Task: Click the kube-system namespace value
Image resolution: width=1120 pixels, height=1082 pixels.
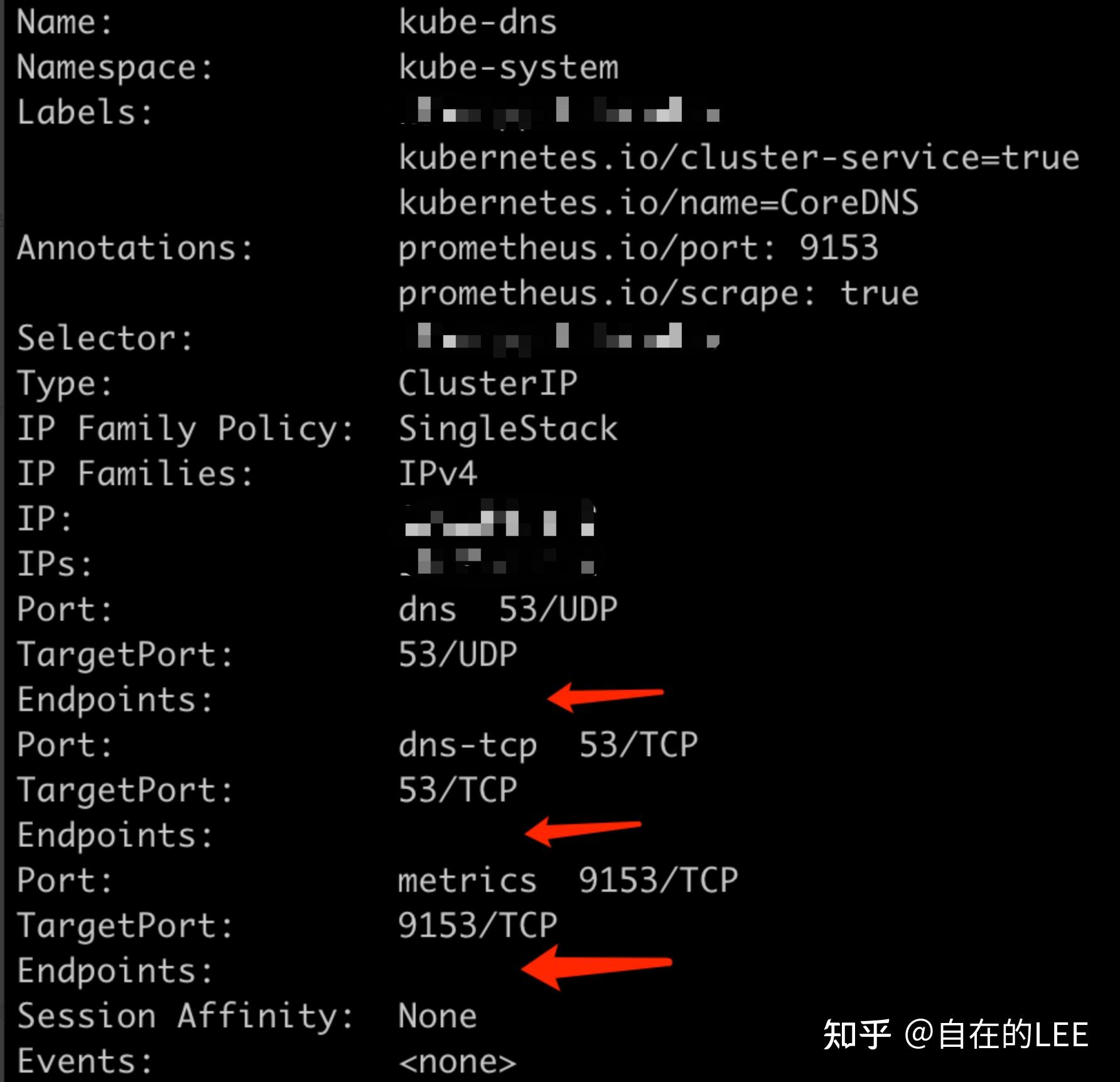Action: point(509,67)
